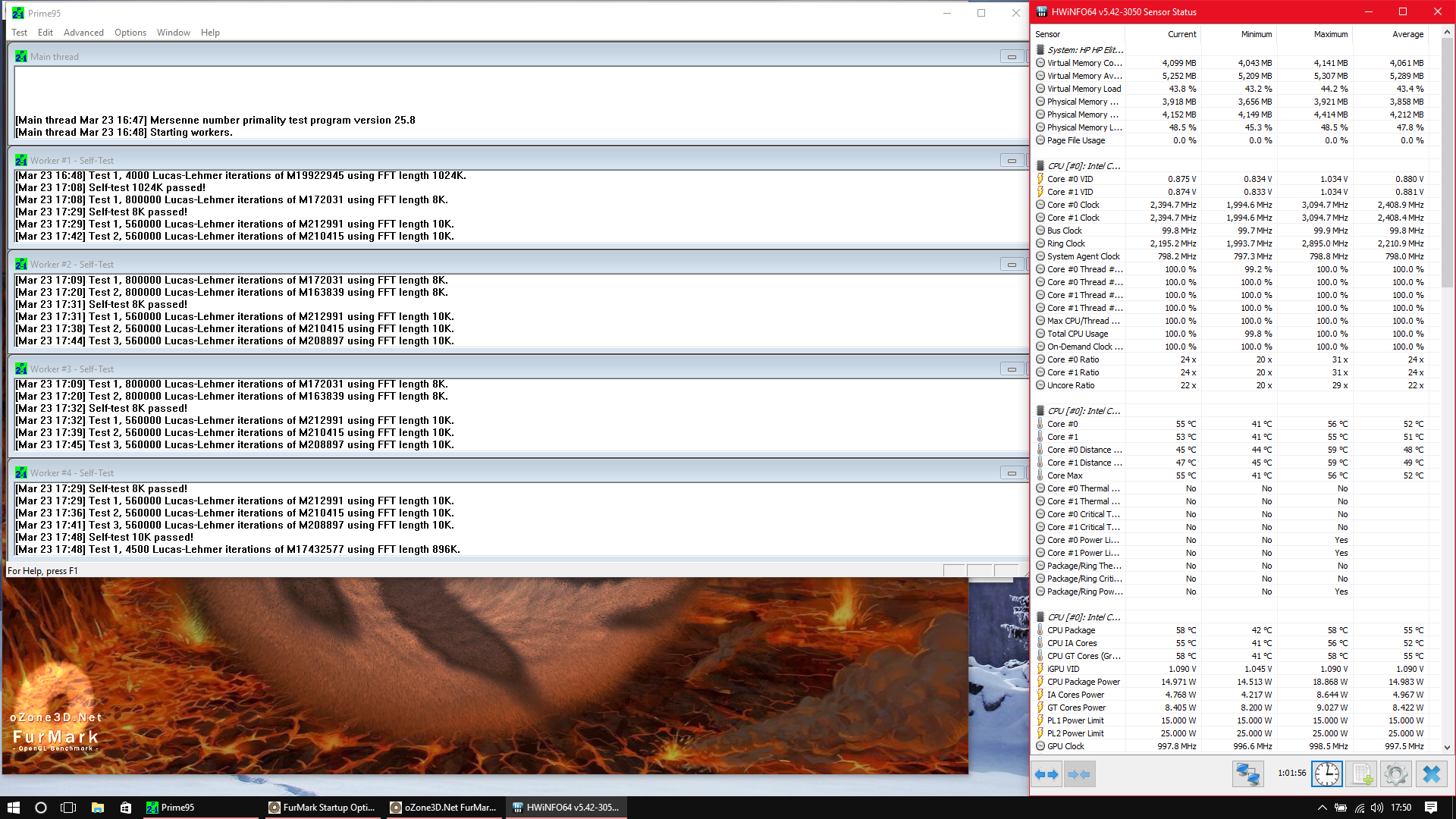The image size is (1456, 819).
Task: Click HWiNFO collapse columns arrows button
Action: tap(1079, 774)
